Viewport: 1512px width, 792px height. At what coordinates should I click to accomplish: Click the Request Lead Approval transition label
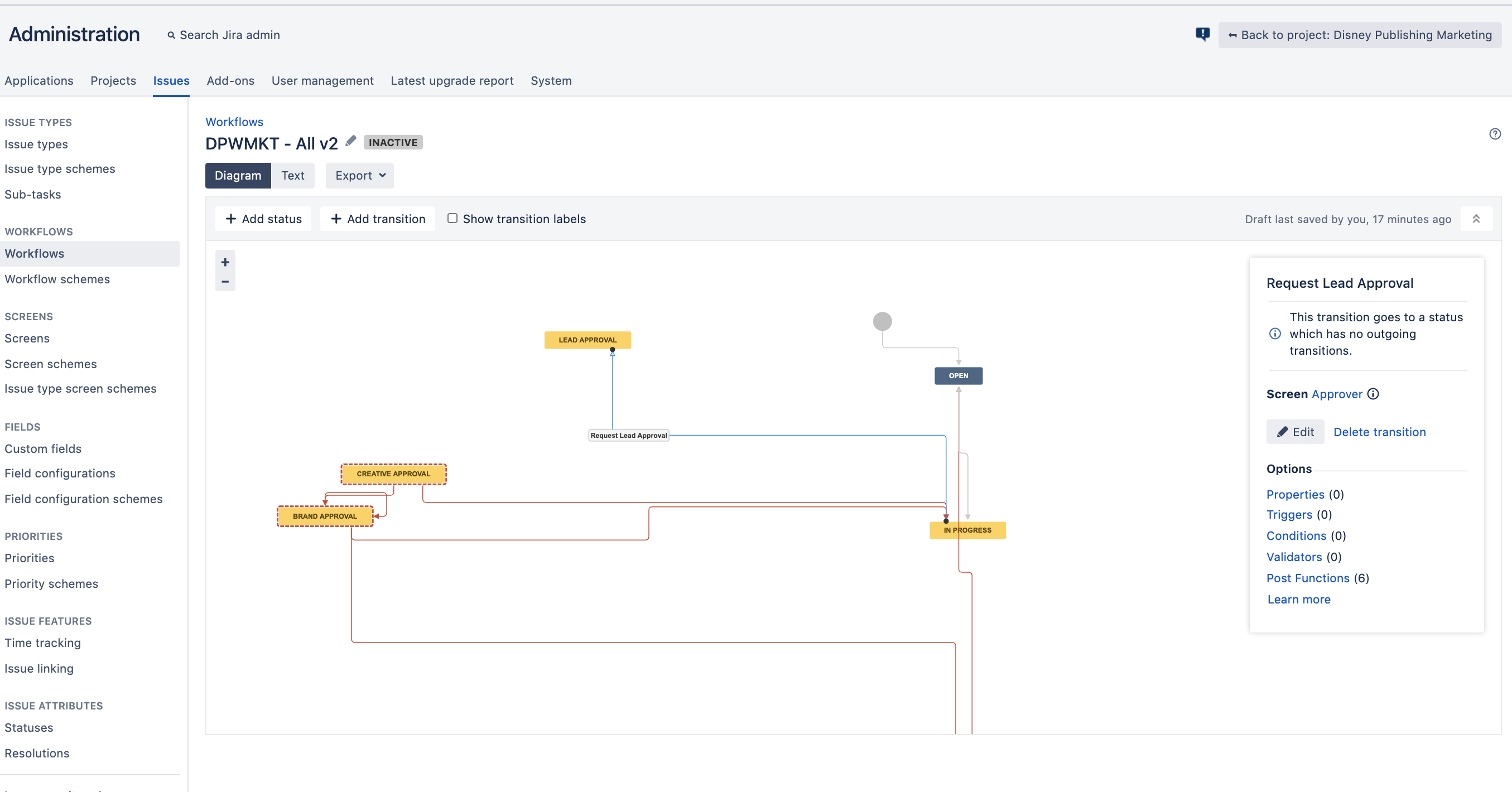click(629, 435)
